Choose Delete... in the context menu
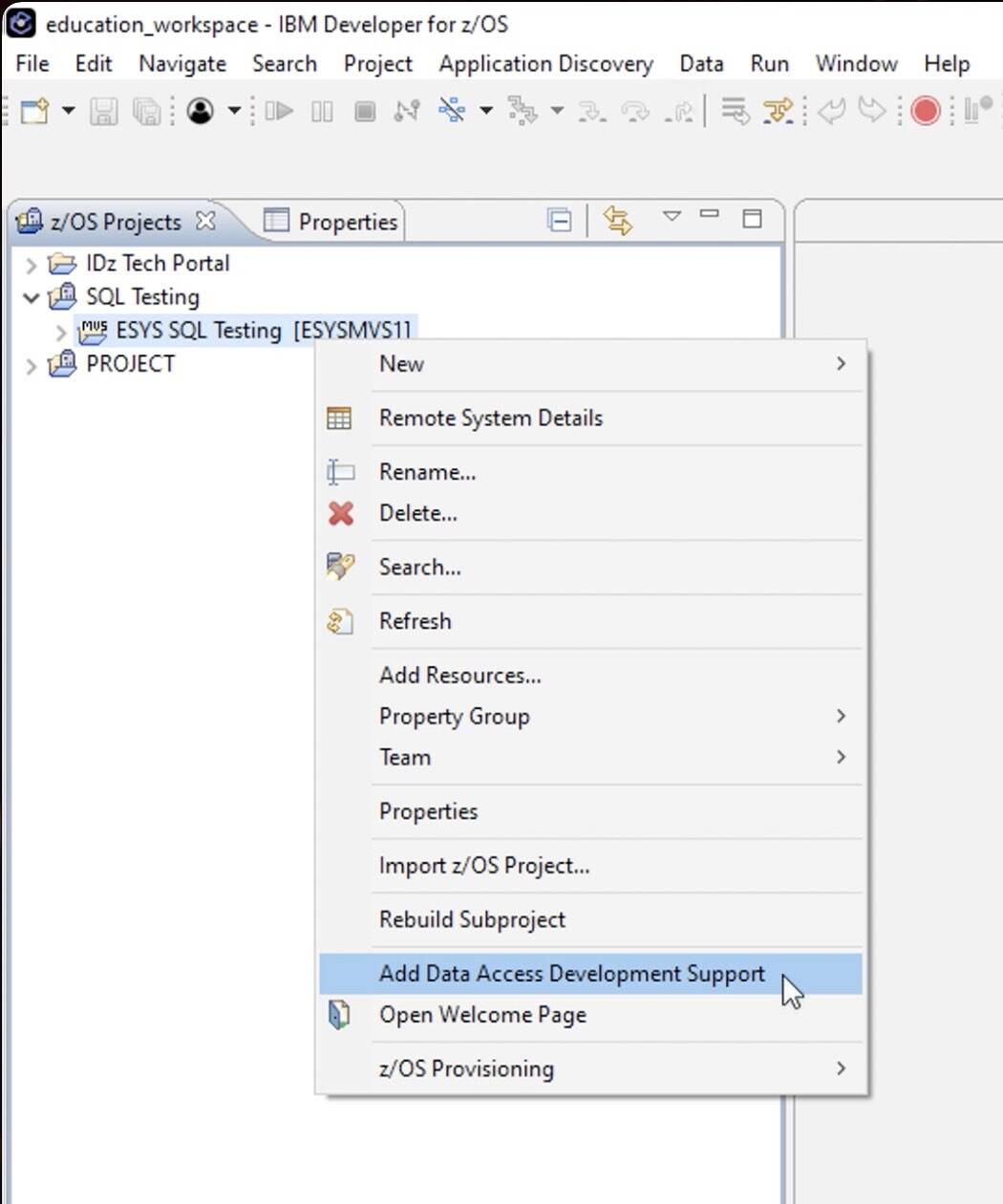This screenshot has width=1003, height=1204. (x=591, y=513)
